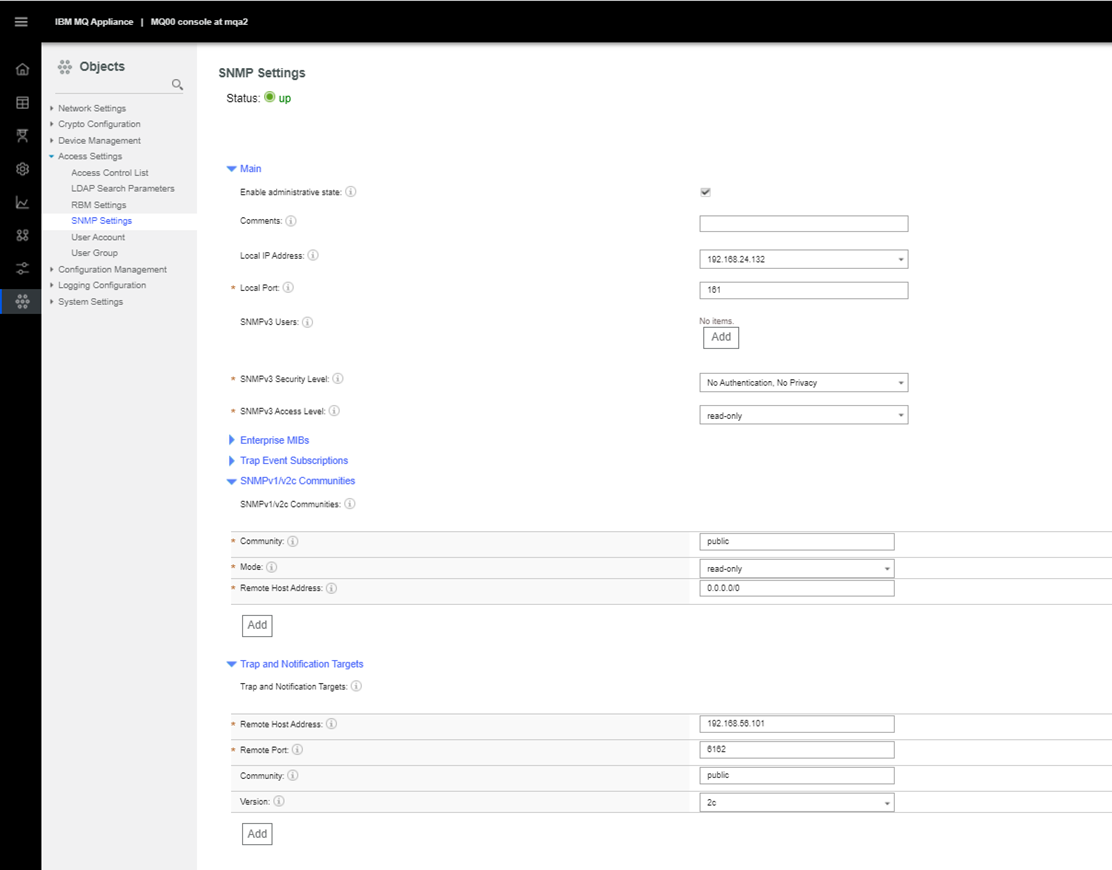Focus the SNMPv1/v2c Community name field
The width and height of the screenshot is (1112, 870).
pos(796,542)
